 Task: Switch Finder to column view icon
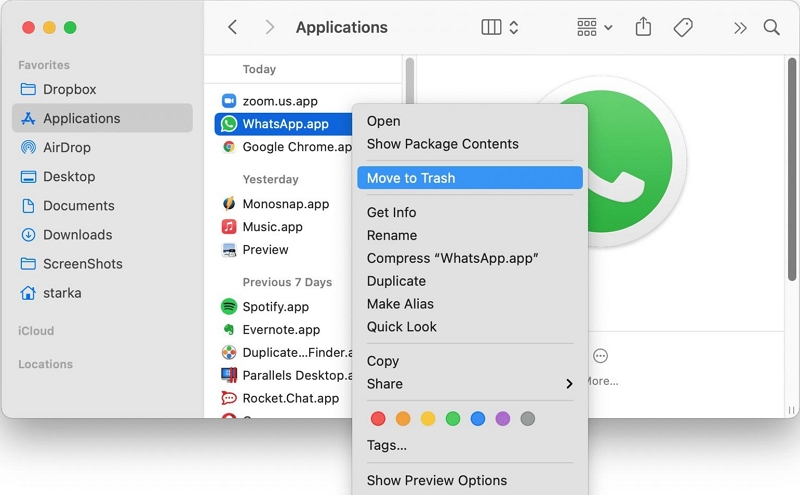pos(491,27)
